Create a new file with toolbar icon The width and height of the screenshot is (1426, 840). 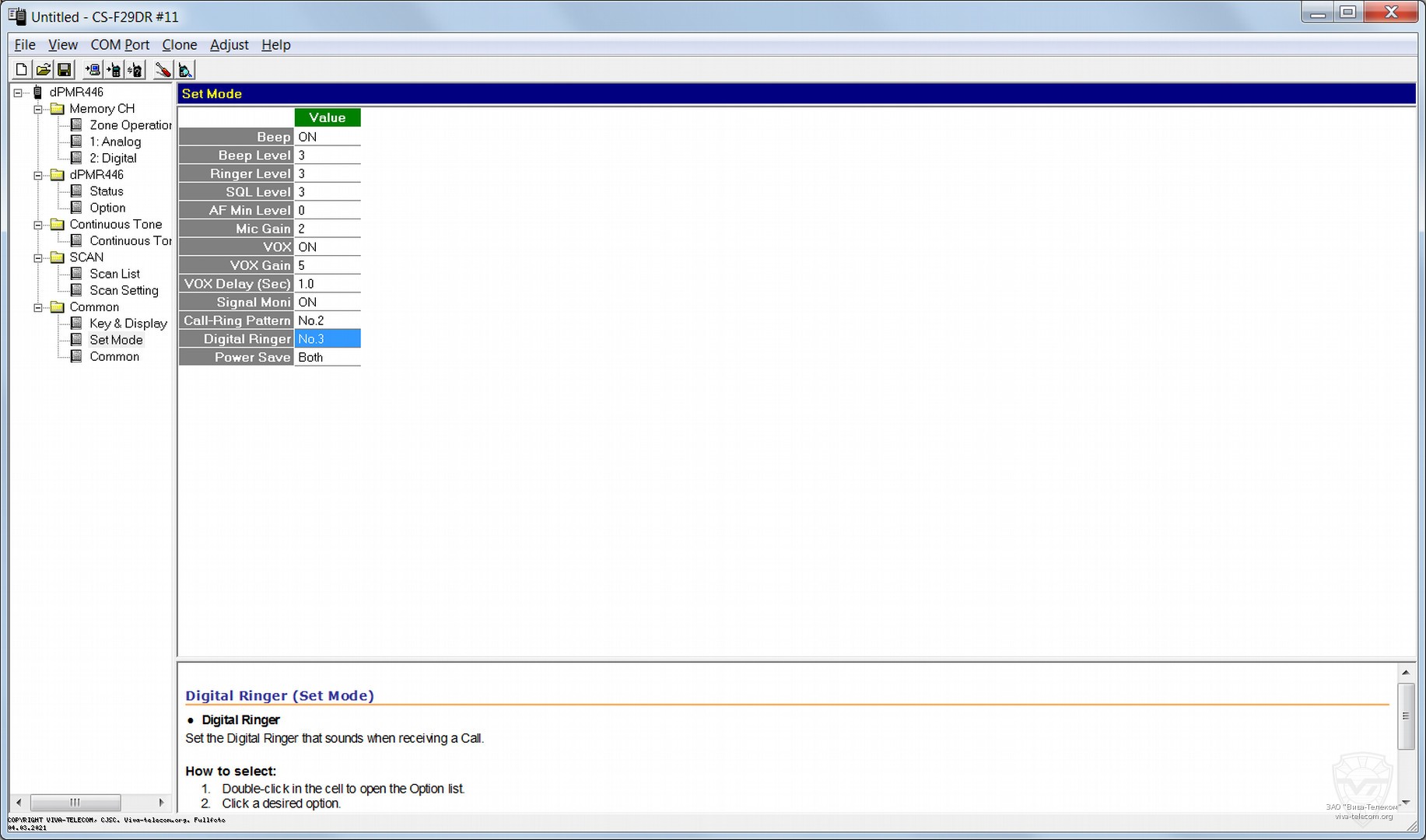[x=22, y=70]
